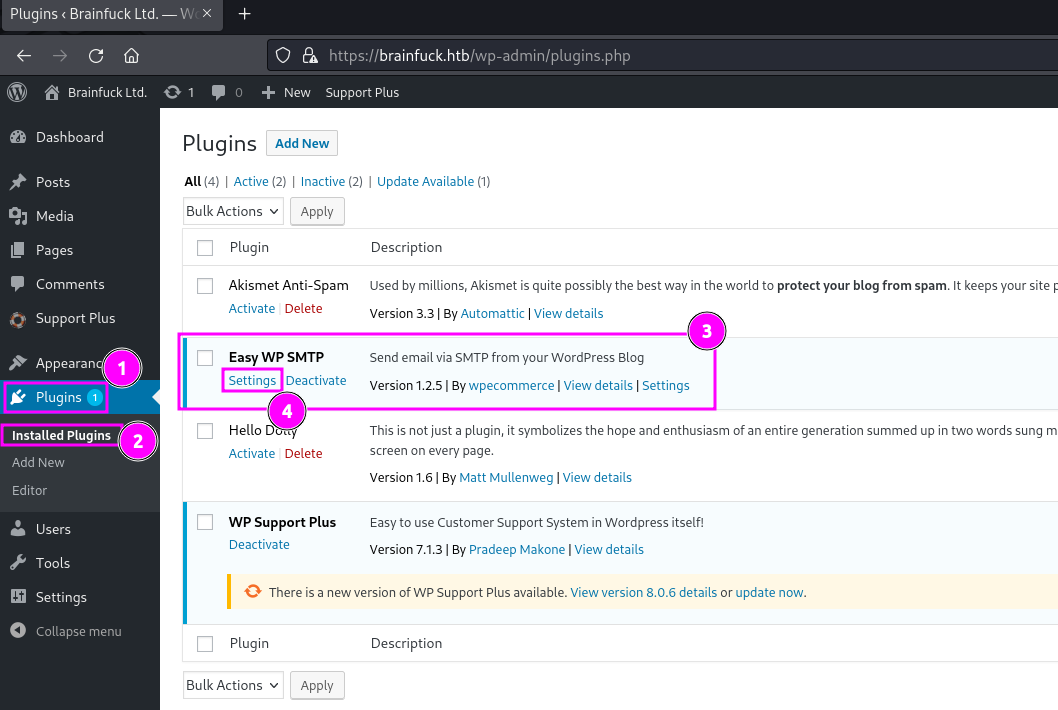
Task: Toggle the footer select-all plugins checkbox
Action: coord(205,644)
